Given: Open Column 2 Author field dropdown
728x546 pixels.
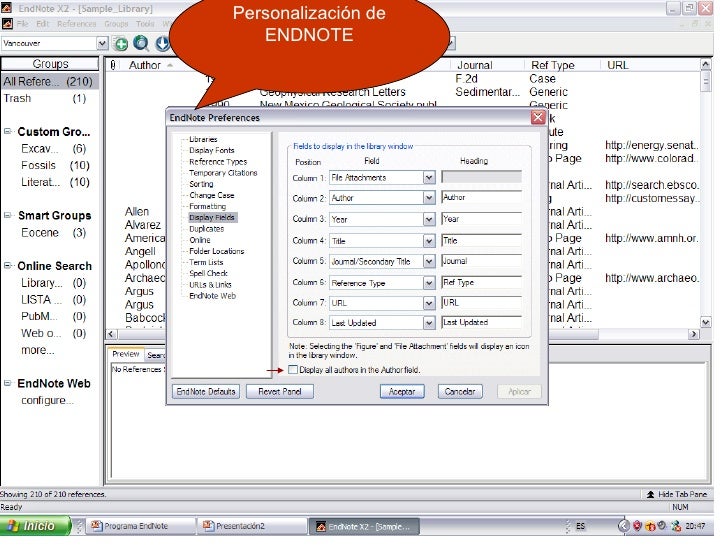Looking at the screenshot, I should point(429,198).
